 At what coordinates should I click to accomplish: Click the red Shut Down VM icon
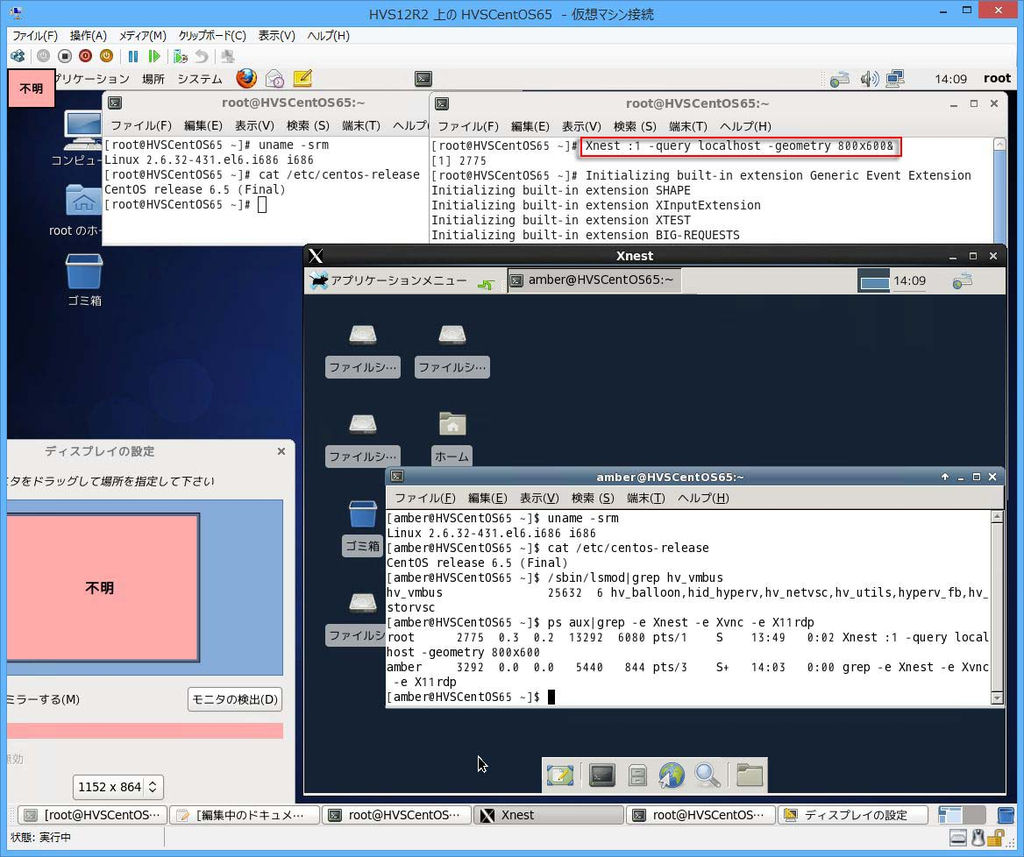tap(85, 57)
